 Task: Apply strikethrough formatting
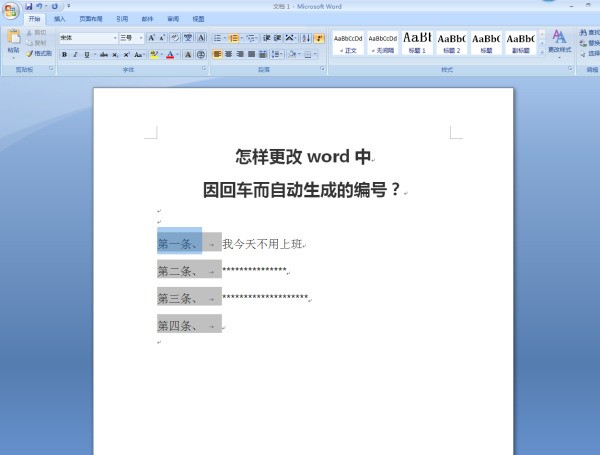[x=104, y=55]
